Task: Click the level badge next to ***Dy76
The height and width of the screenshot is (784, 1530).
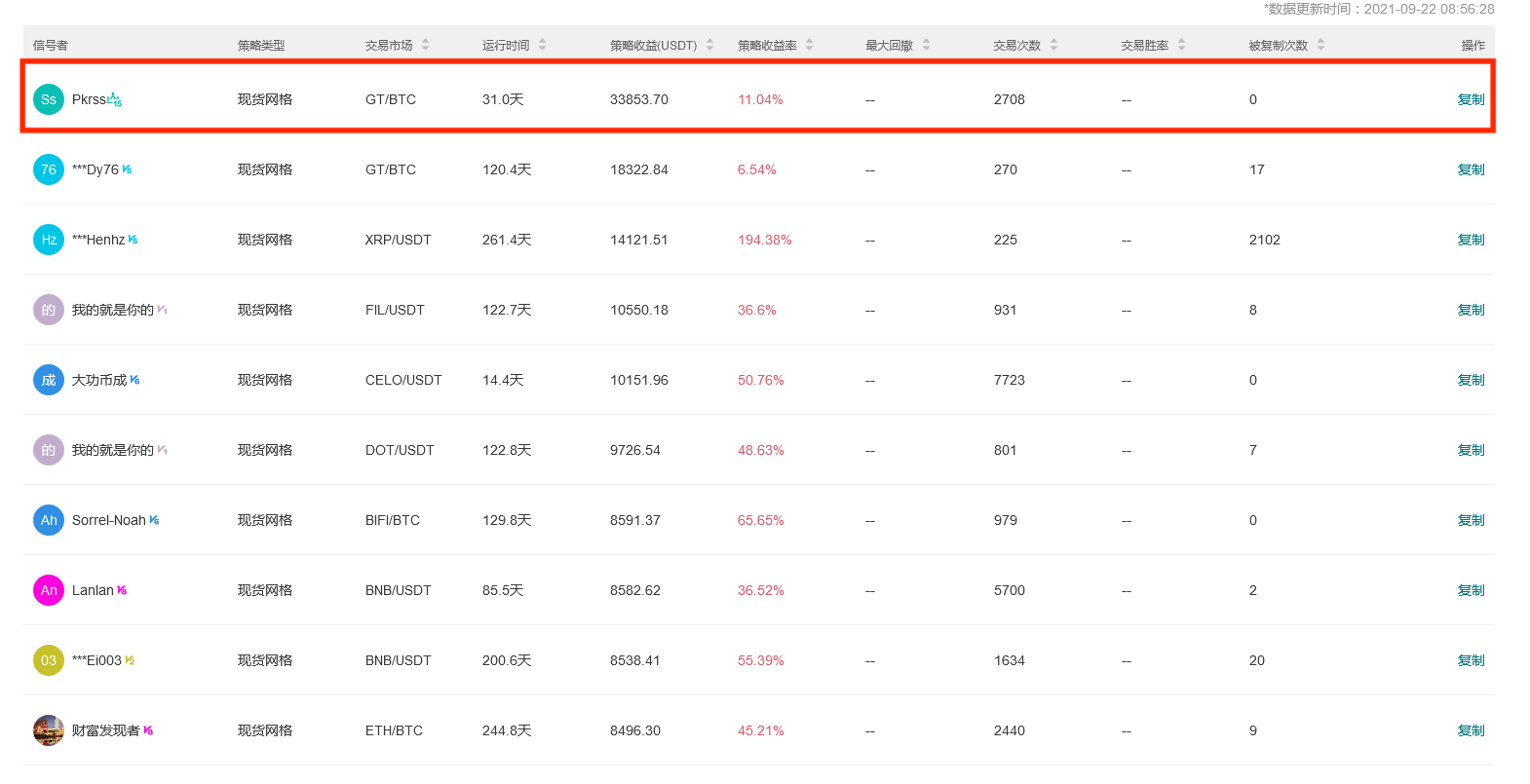Action: (127, 169)
